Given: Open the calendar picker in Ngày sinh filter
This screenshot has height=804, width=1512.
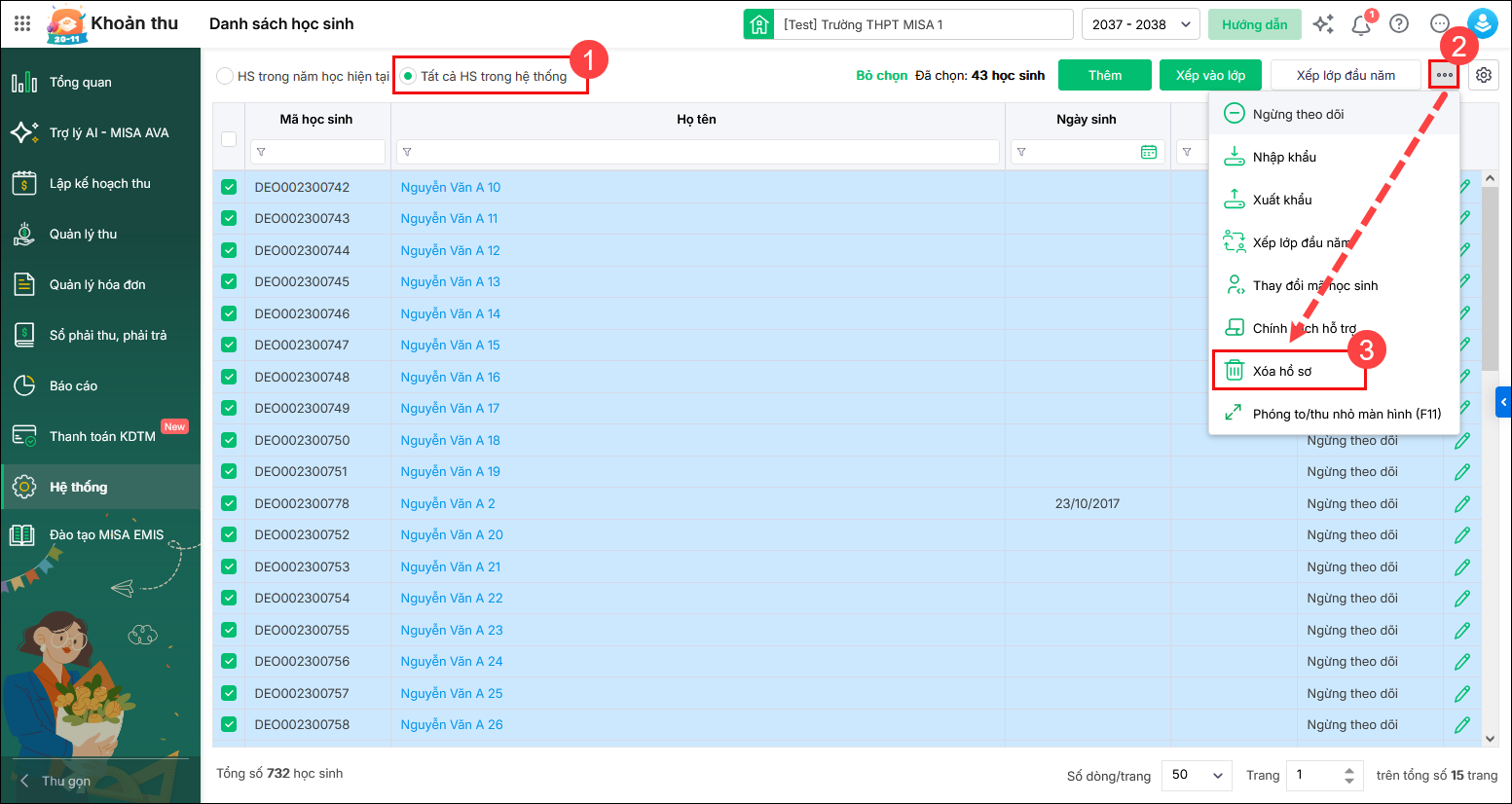Looking at the screenshot, I should 1149,152.
